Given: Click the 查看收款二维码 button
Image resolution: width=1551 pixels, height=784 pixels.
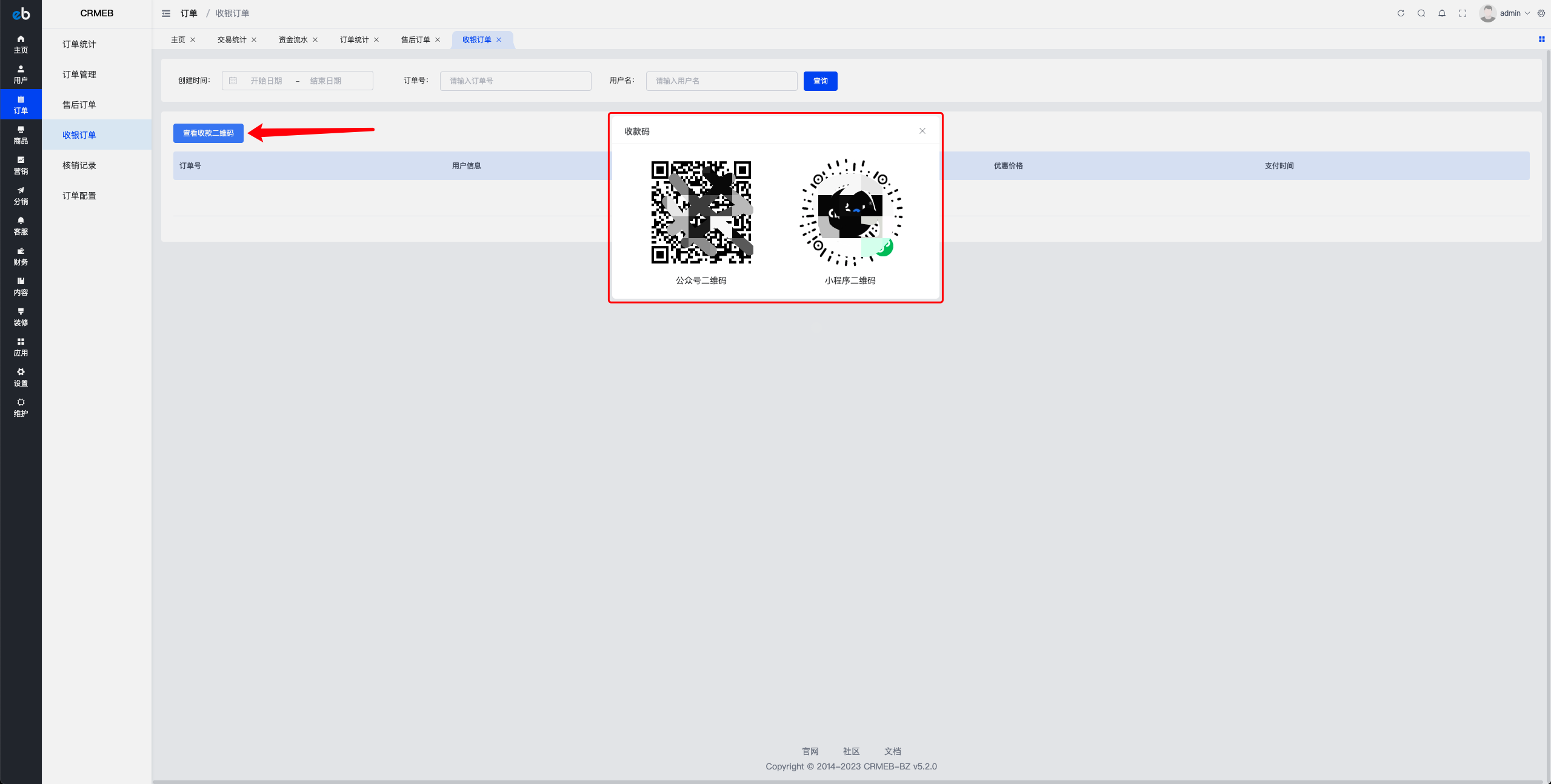Looking at the screenshot, I should click(x=208, y=133).
